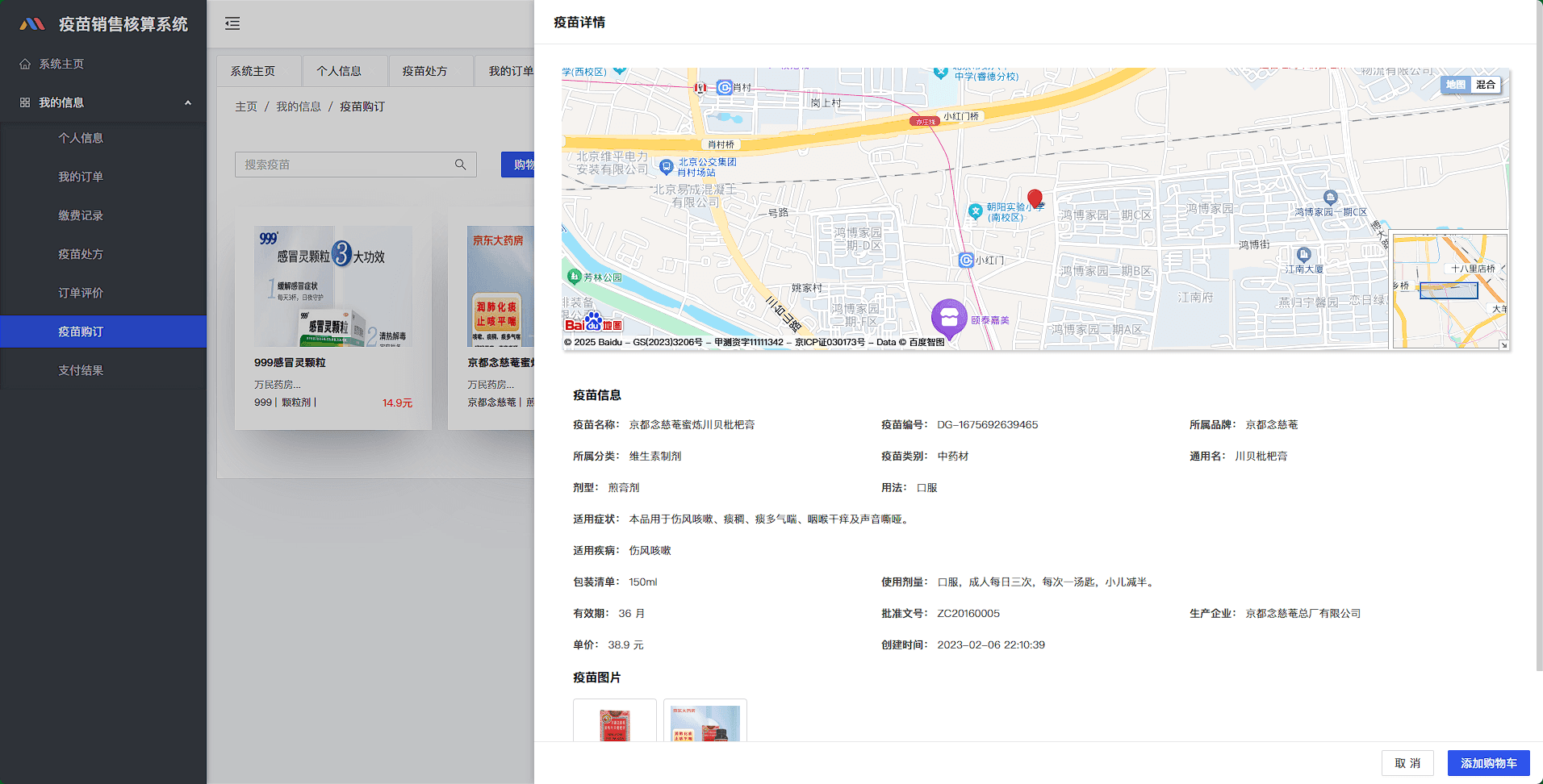Collapse the overview map corner arrow

(x=1503, y=344)
